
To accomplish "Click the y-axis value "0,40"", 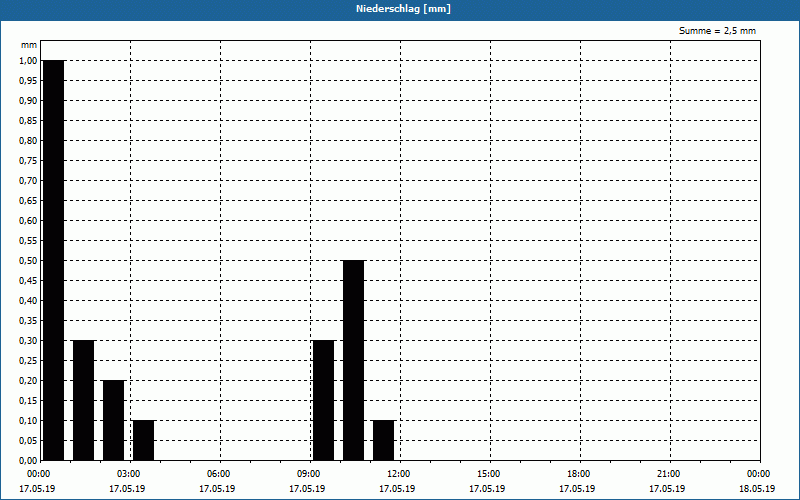I will pyautogui.click(x=28, y=301).
